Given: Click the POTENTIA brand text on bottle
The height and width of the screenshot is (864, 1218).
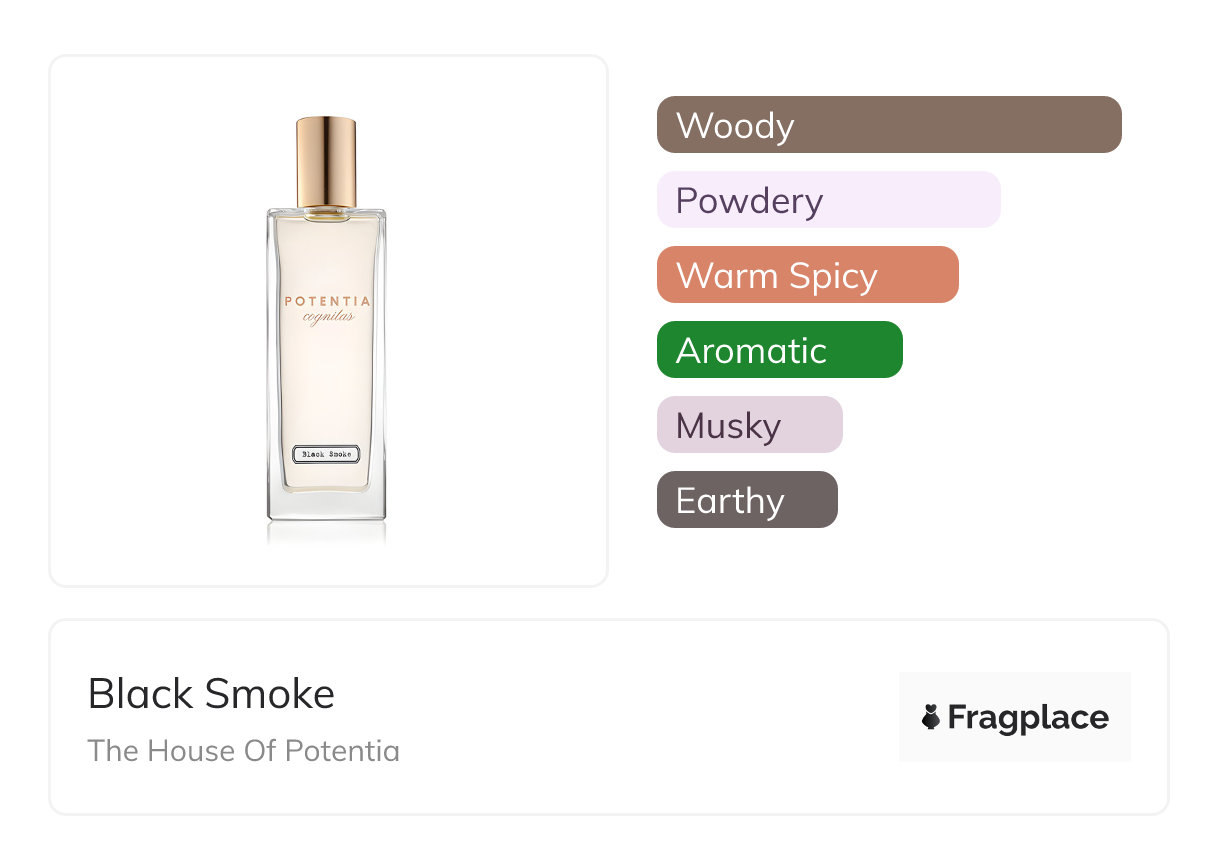Looking at the screenshot, I should (x=327, y=301).
